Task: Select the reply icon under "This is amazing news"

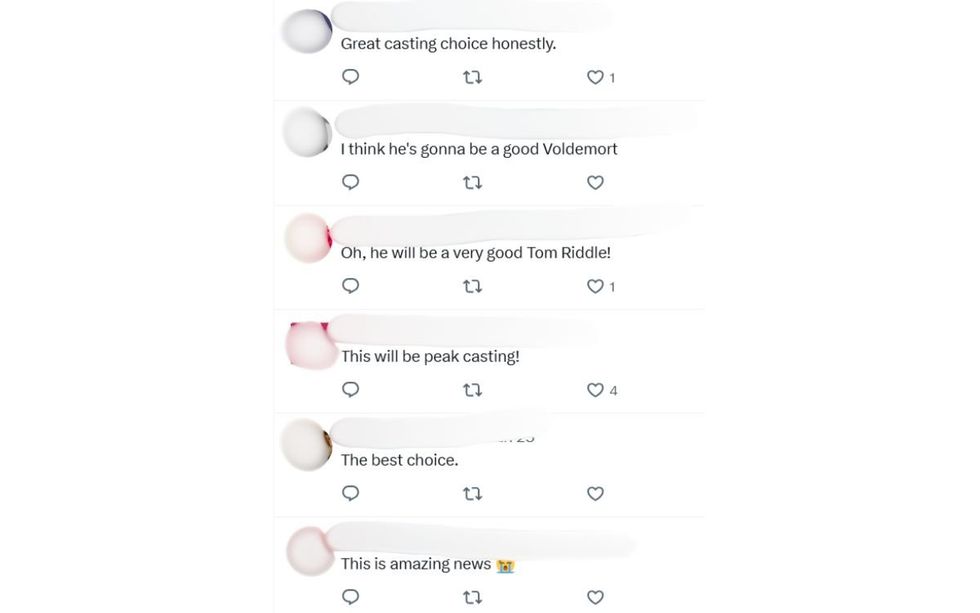Action: pos(349,597)
